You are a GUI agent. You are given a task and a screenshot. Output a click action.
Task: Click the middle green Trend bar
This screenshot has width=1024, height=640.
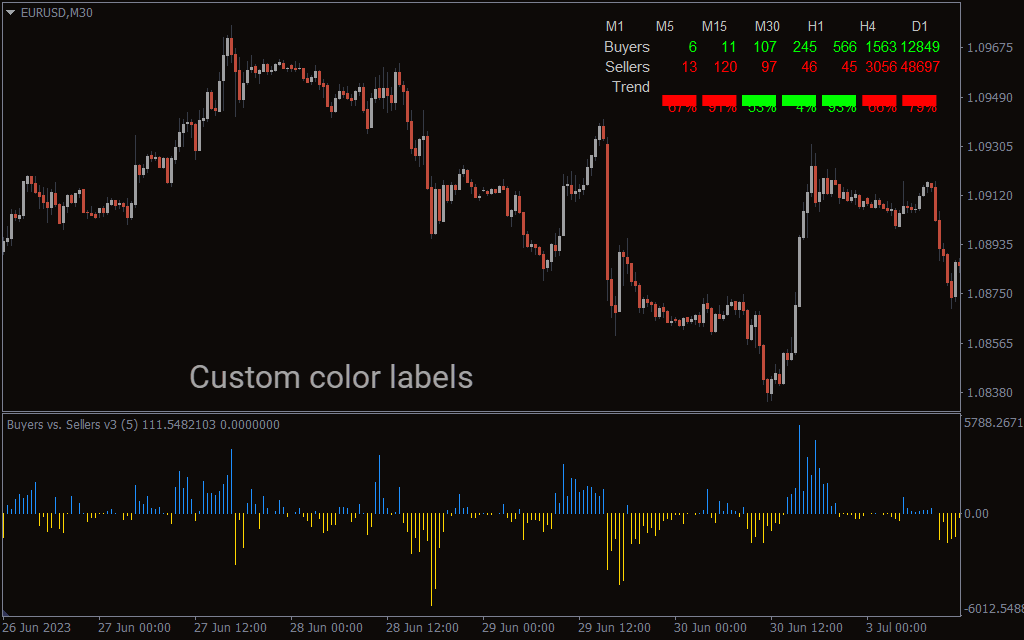[799, 100]
